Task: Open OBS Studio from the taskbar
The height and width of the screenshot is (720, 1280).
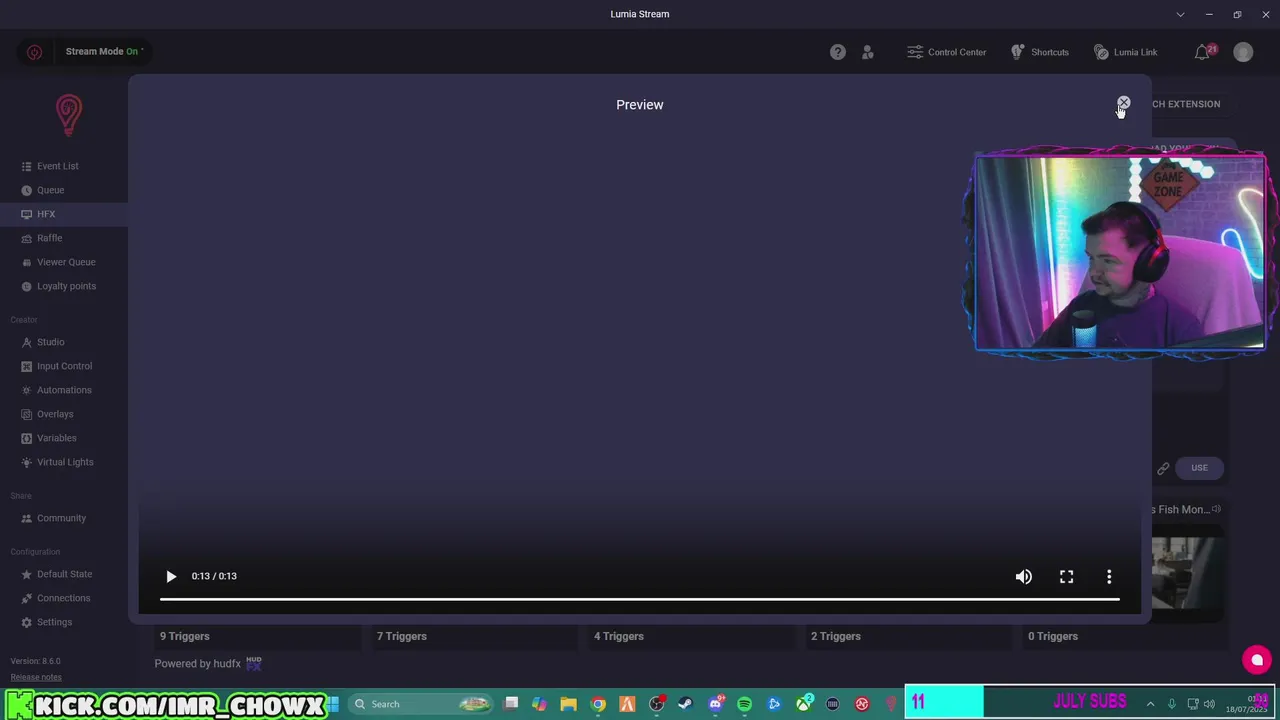Action: (x=656, y=704)
